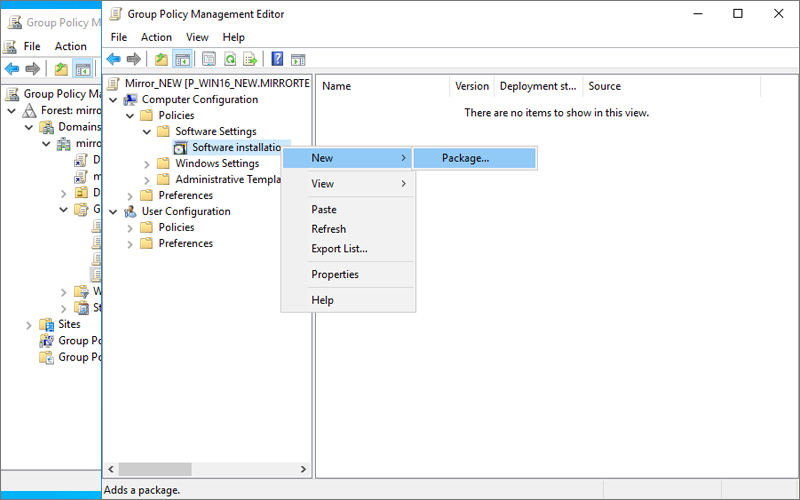Image resolution: width=800 pixels, height=500 pixels.
Task: Expand the Administrative Templates node
Action: click(x=146, y=180)
